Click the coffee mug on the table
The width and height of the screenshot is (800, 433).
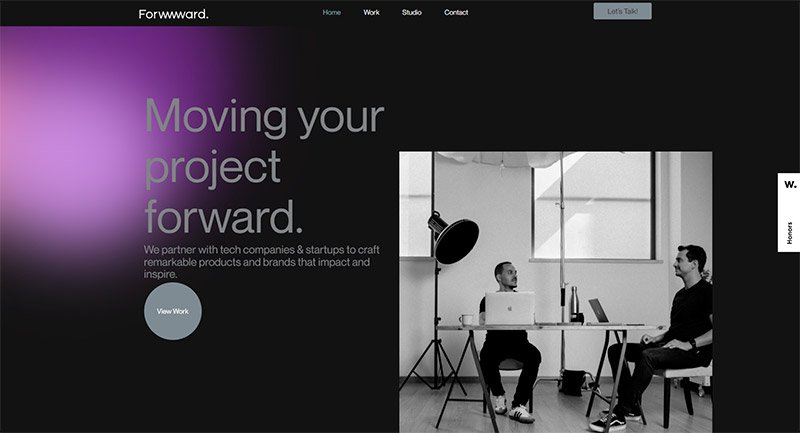(x=465, y=320)
